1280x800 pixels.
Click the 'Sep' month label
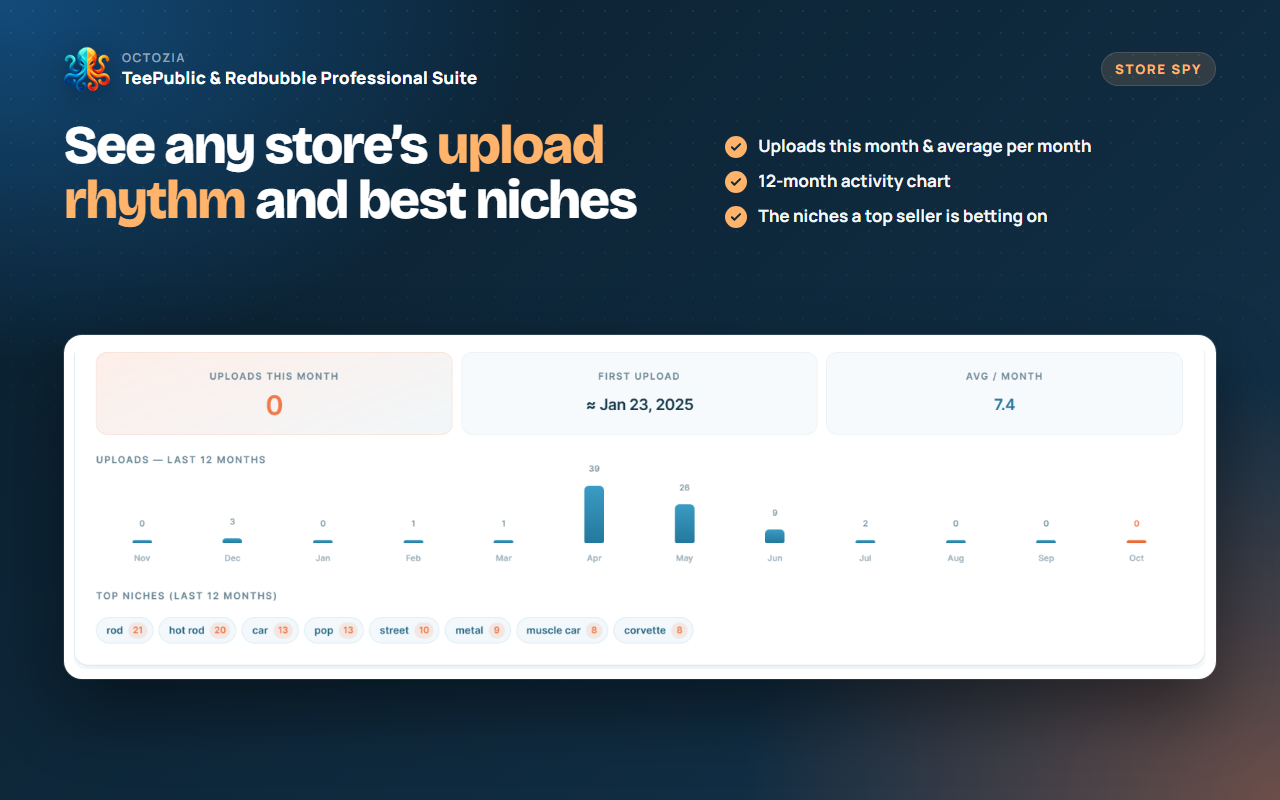[1046, 558]
